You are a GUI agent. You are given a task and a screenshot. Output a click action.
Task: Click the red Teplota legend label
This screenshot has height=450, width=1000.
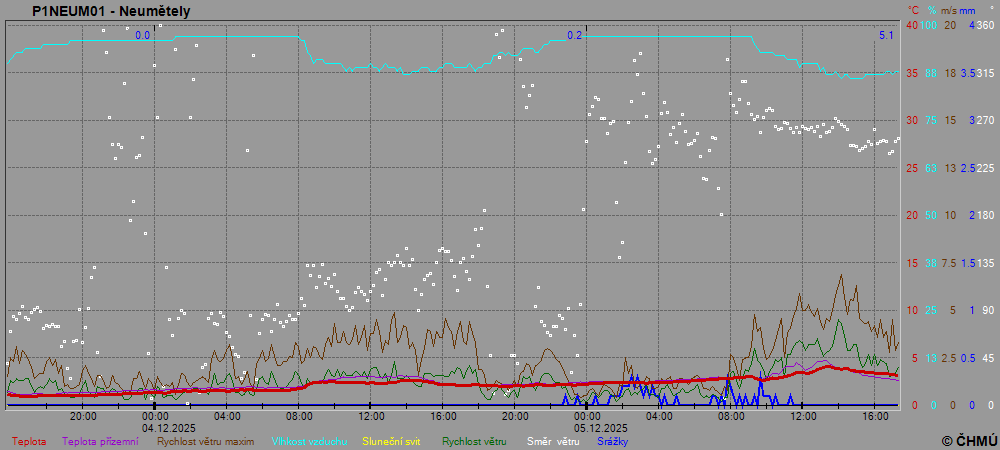click(x=28, y=441)
